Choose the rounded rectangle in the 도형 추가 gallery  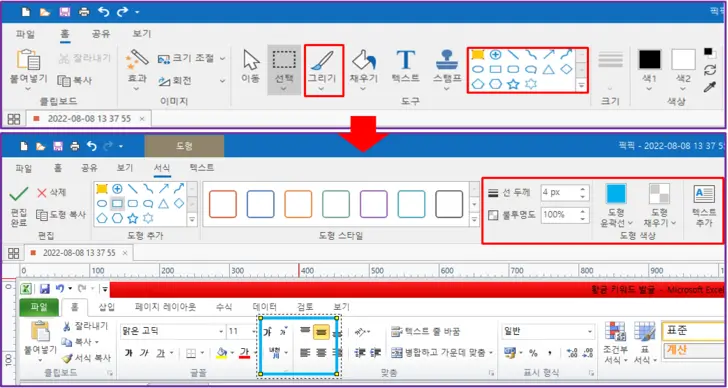(x=133, y=203)
